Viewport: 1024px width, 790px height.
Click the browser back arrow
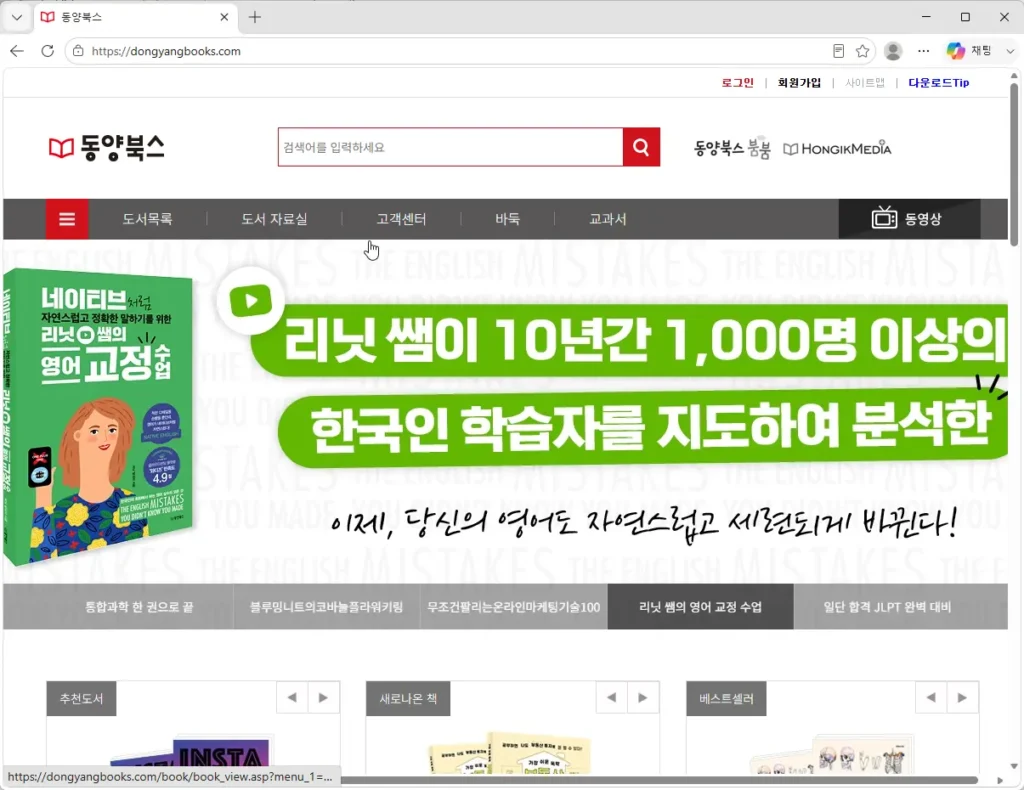click(17, 51)
